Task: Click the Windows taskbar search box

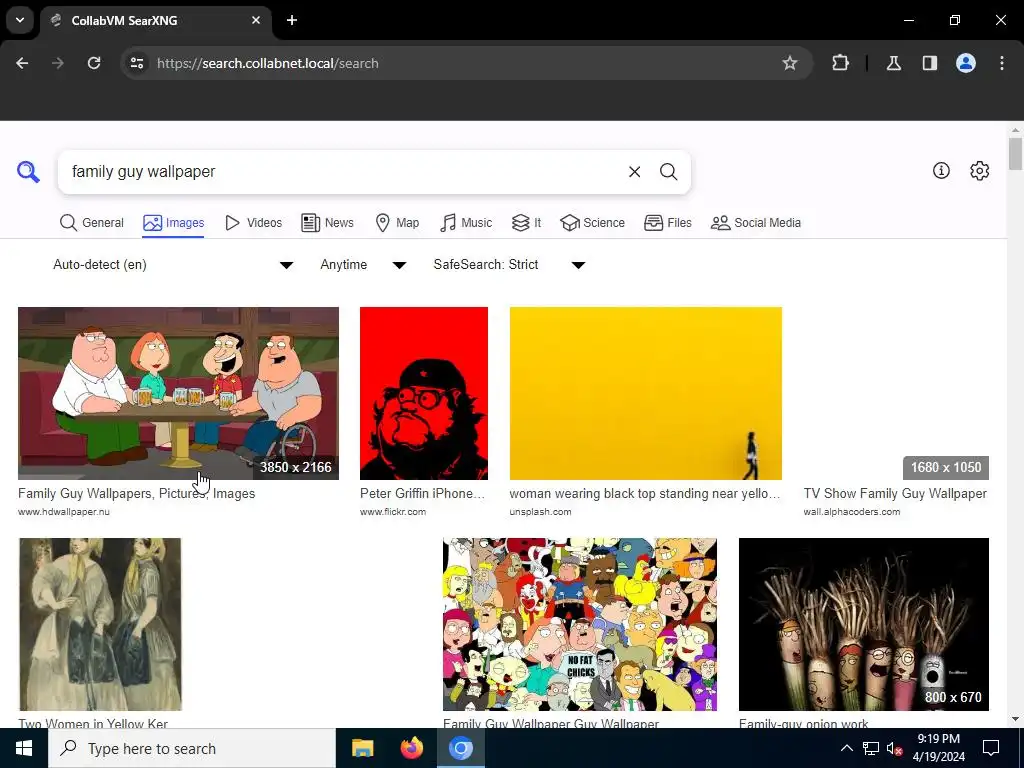Action: (x=192, y=748)
